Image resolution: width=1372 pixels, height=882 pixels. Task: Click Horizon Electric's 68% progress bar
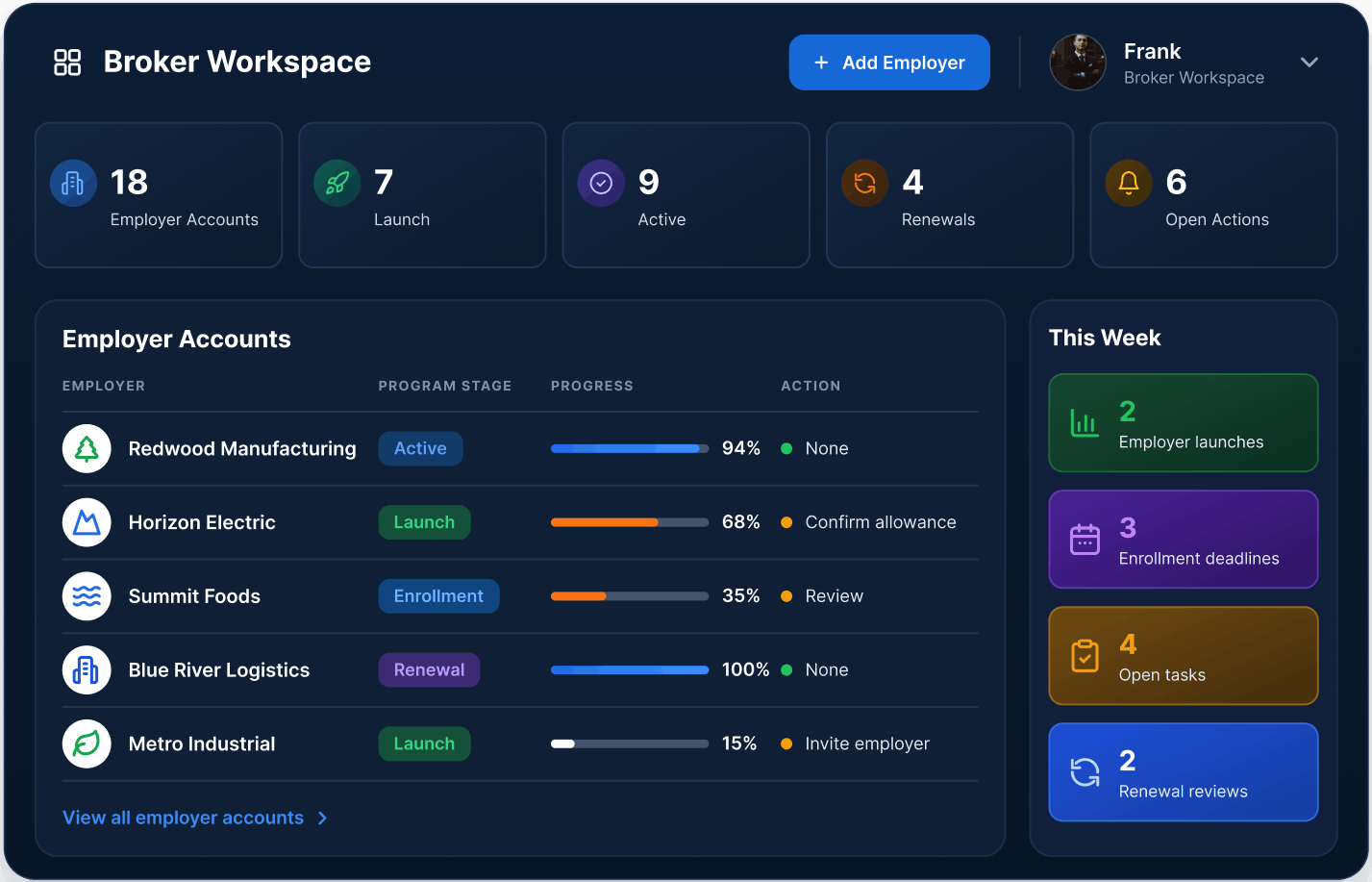(x=630, y=523)
